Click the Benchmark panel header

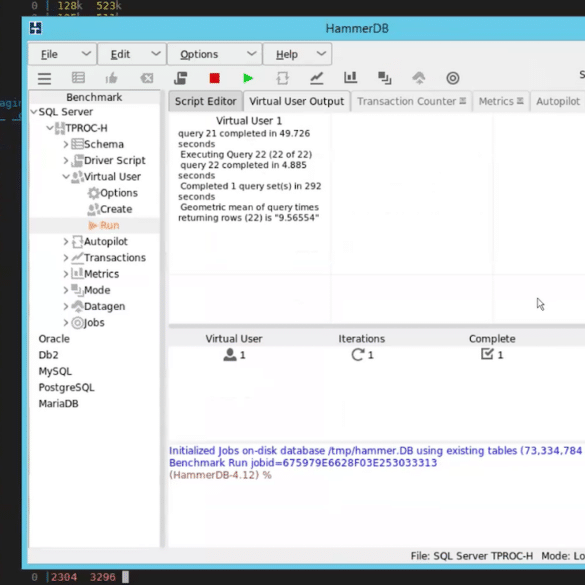(94, 97)
